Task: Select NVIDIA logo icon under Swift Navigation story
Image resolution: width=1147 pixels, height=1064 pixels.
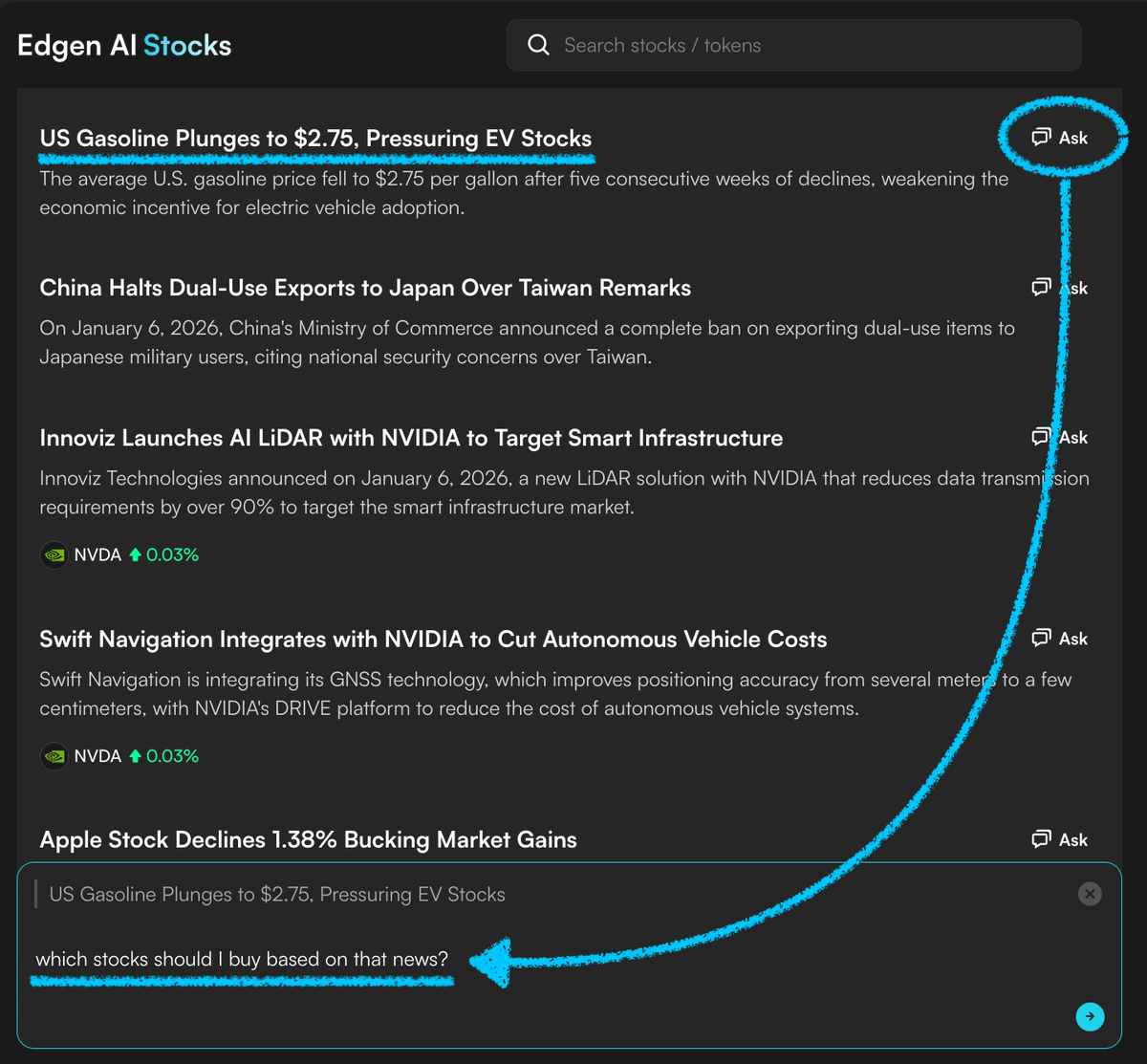Action: tap(54, 756)
